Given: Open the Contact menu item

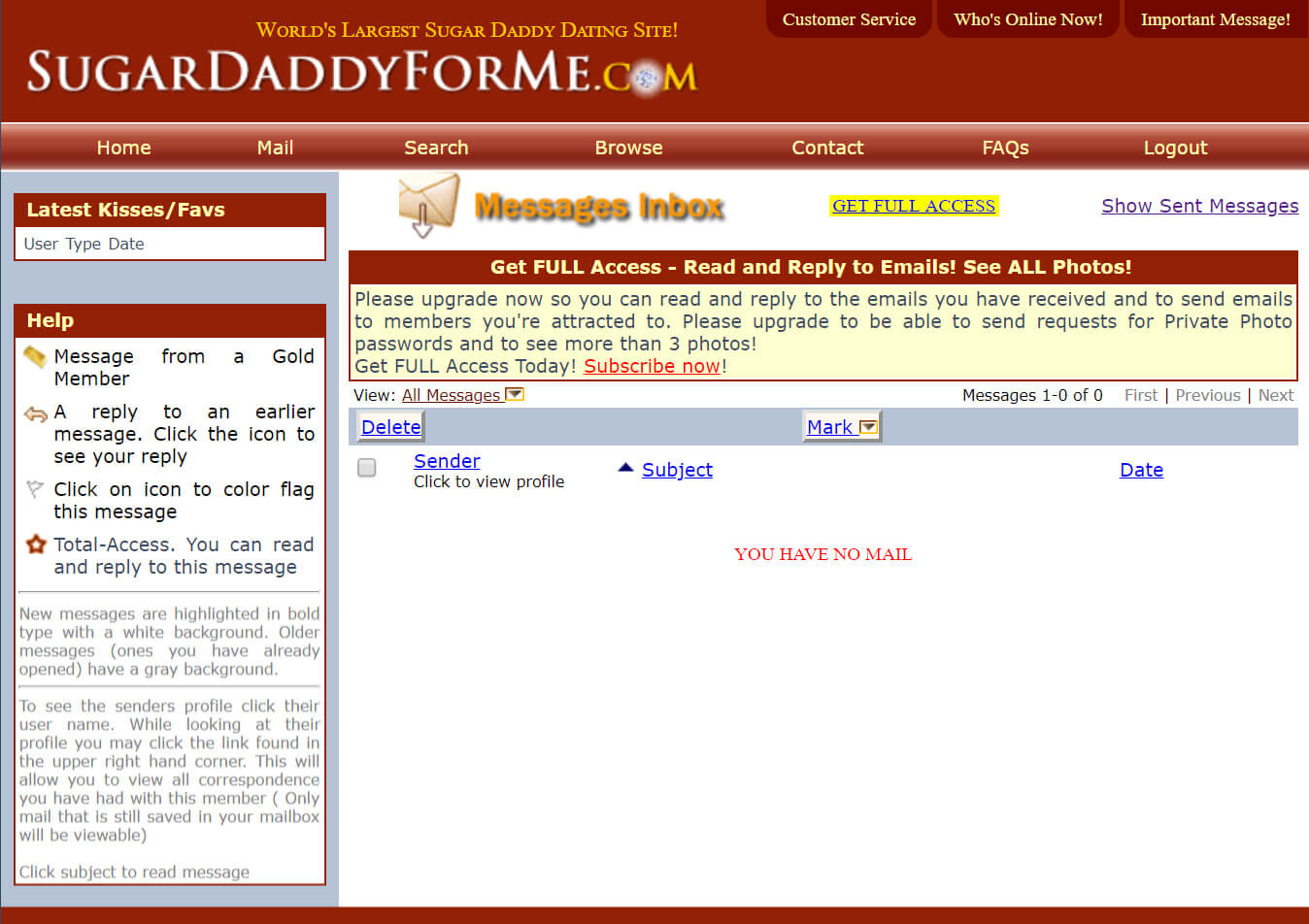Looking at the screenshot, I should point(827,148).
